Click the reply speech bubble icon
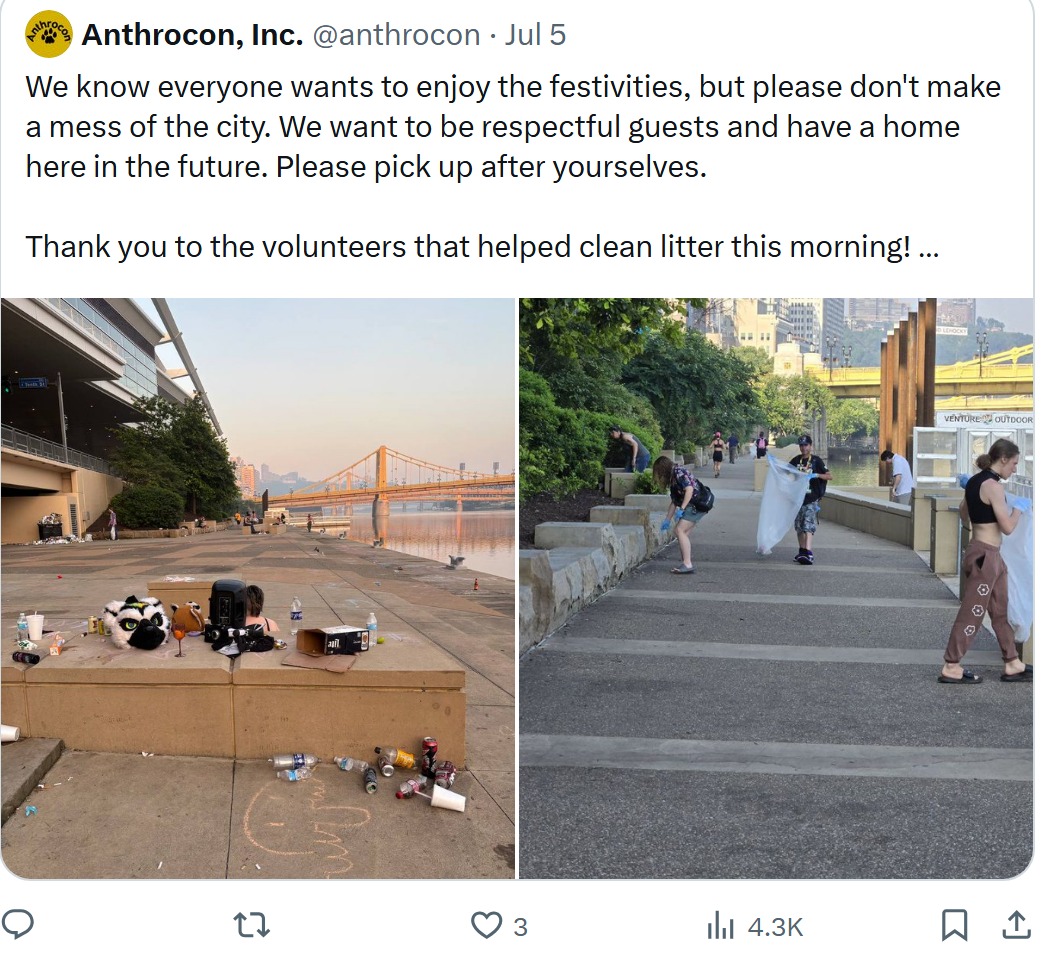 pyautogui.click(x=17, y=925)
